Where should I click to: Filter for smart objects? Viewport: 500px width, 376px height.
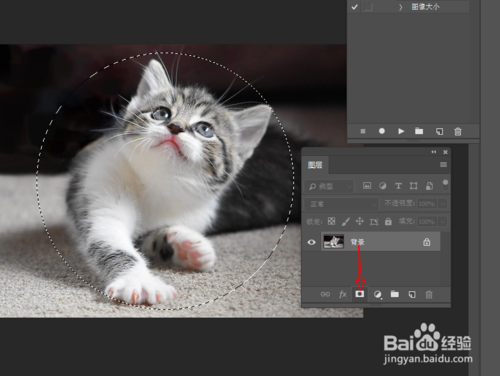point(429,186)
